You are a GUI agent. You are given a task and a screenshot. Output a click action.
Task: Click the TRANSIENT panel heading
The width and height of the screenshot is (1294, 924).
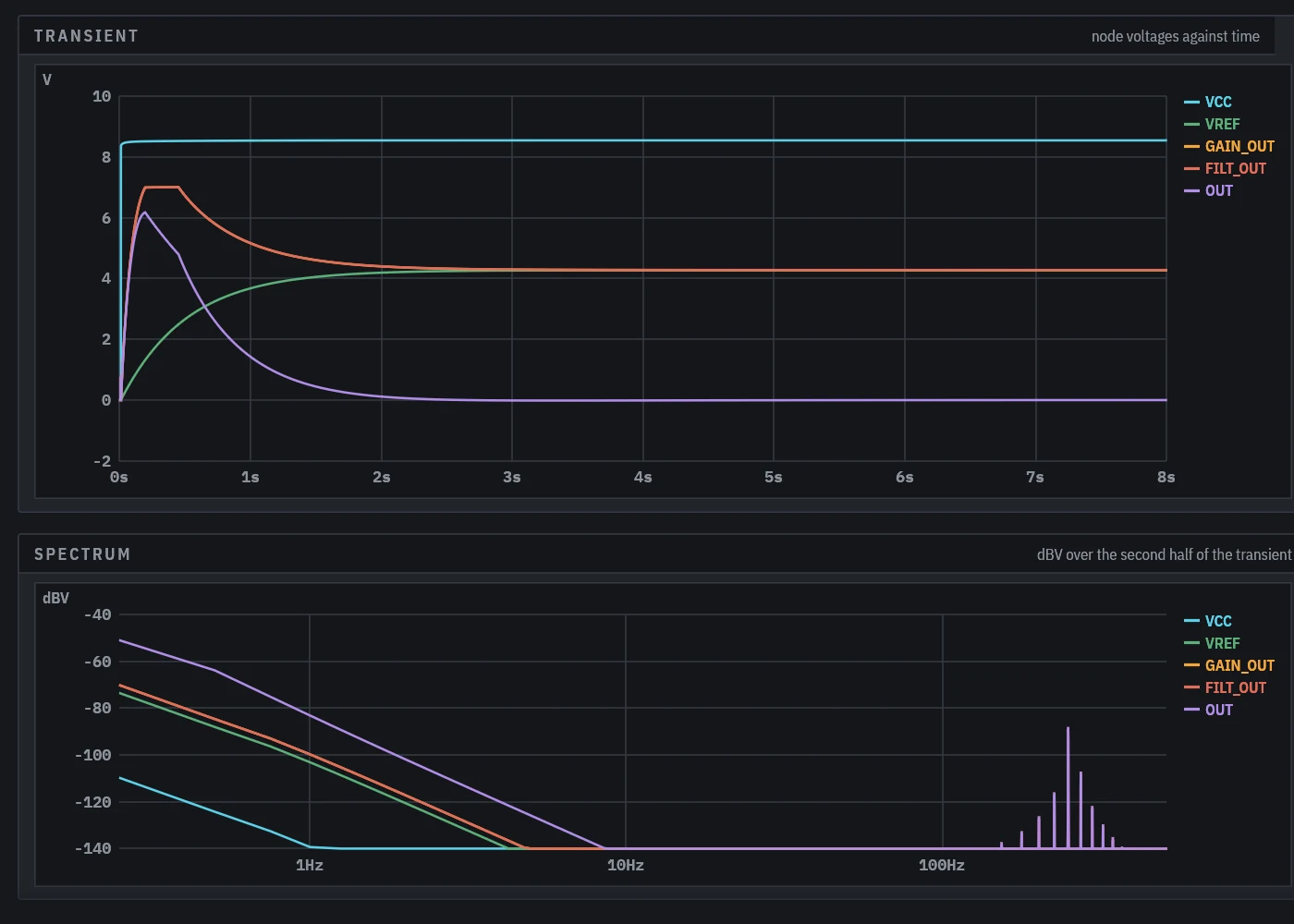86,36
